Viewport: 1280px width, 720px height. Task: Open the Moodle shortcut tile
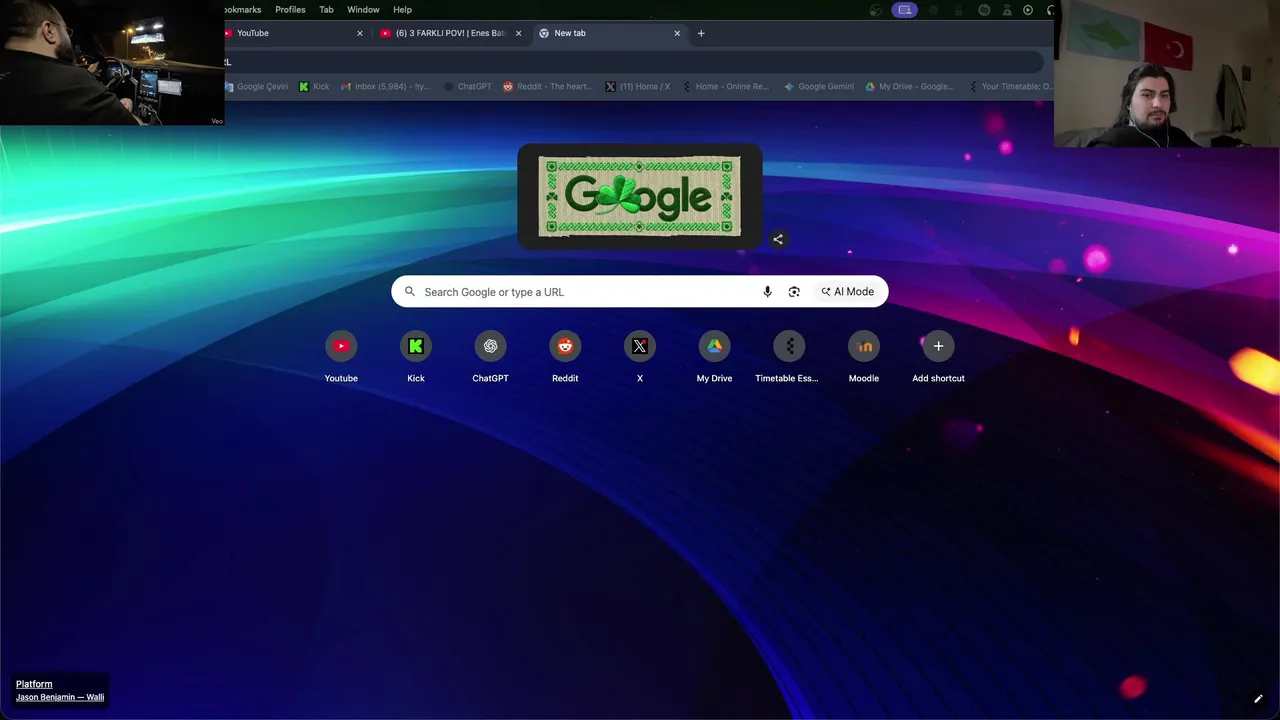coord(864,358)
